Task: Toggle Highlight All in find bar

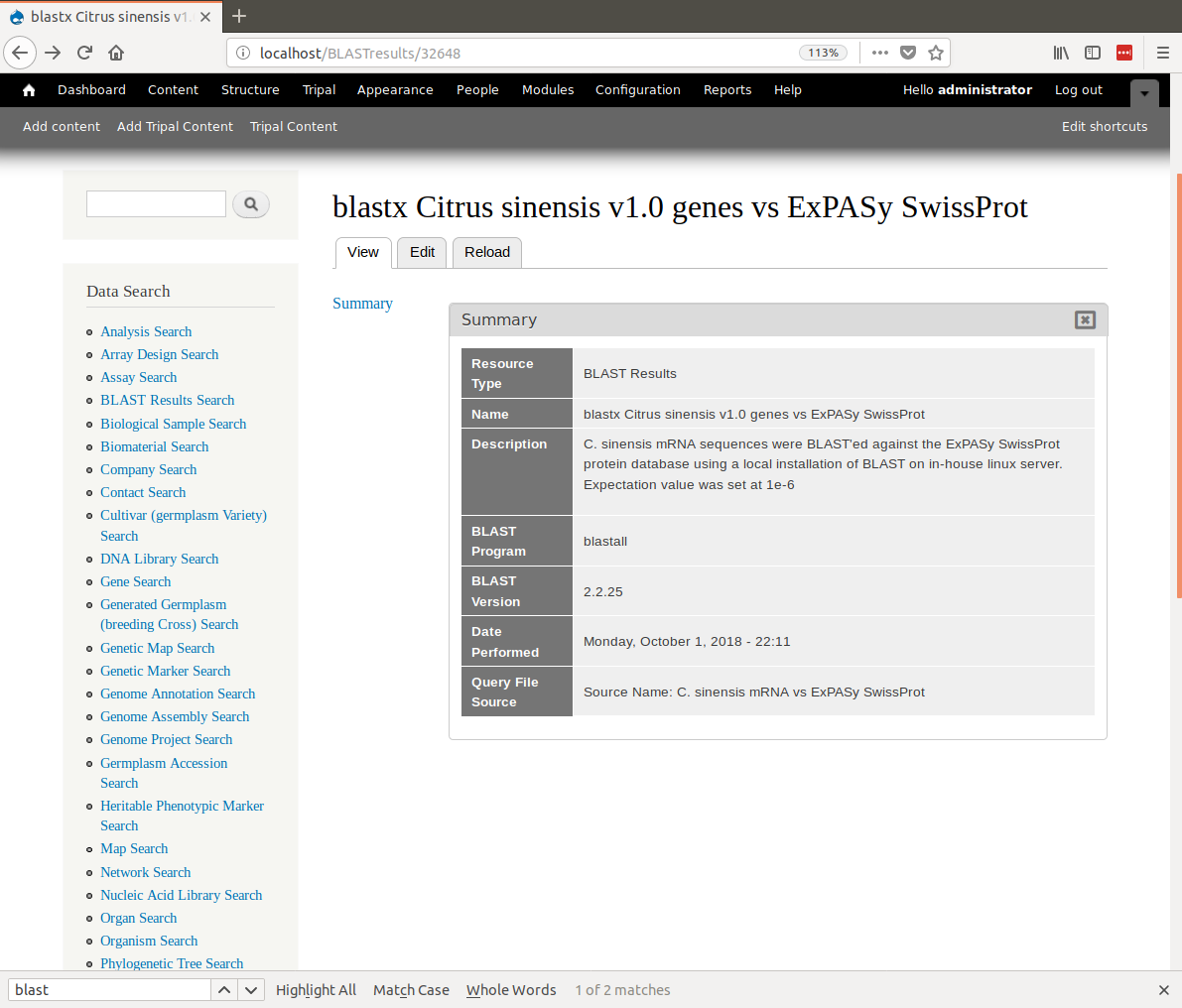Action: pos(316,990)
